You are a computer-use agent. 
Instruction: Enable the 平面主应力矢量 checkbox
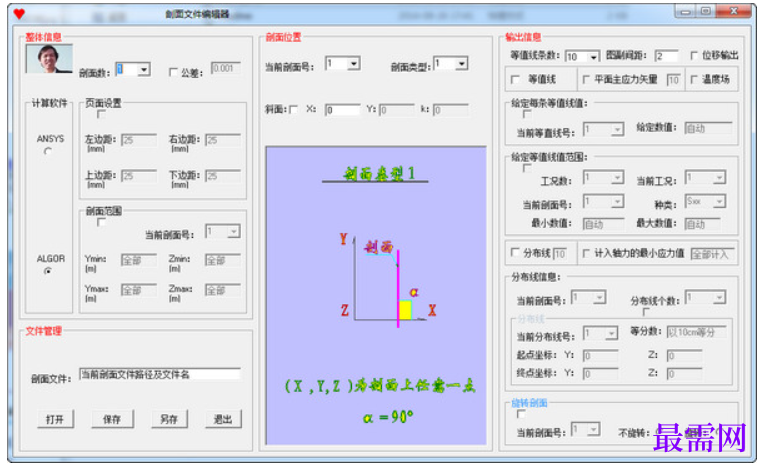(586, 80)
